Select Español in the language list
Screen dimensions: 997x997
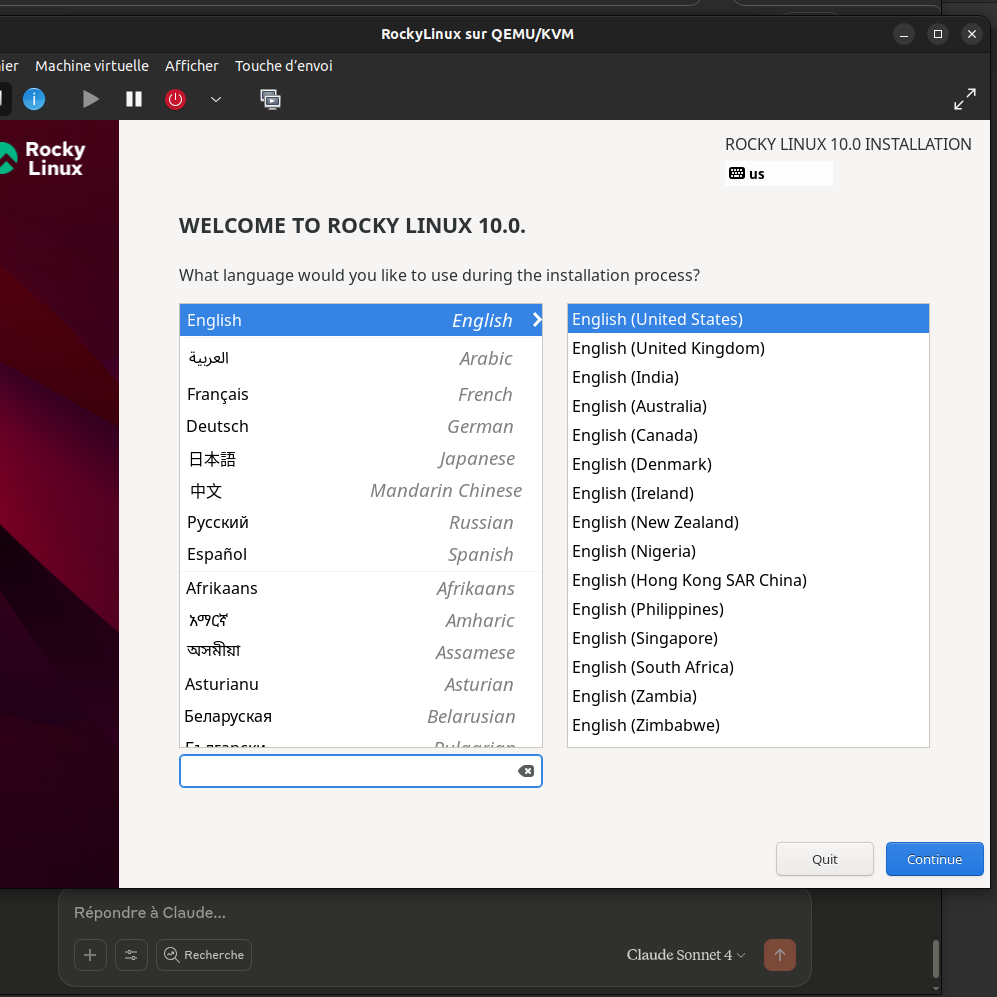pyautogui.click(x=361, y=554)
